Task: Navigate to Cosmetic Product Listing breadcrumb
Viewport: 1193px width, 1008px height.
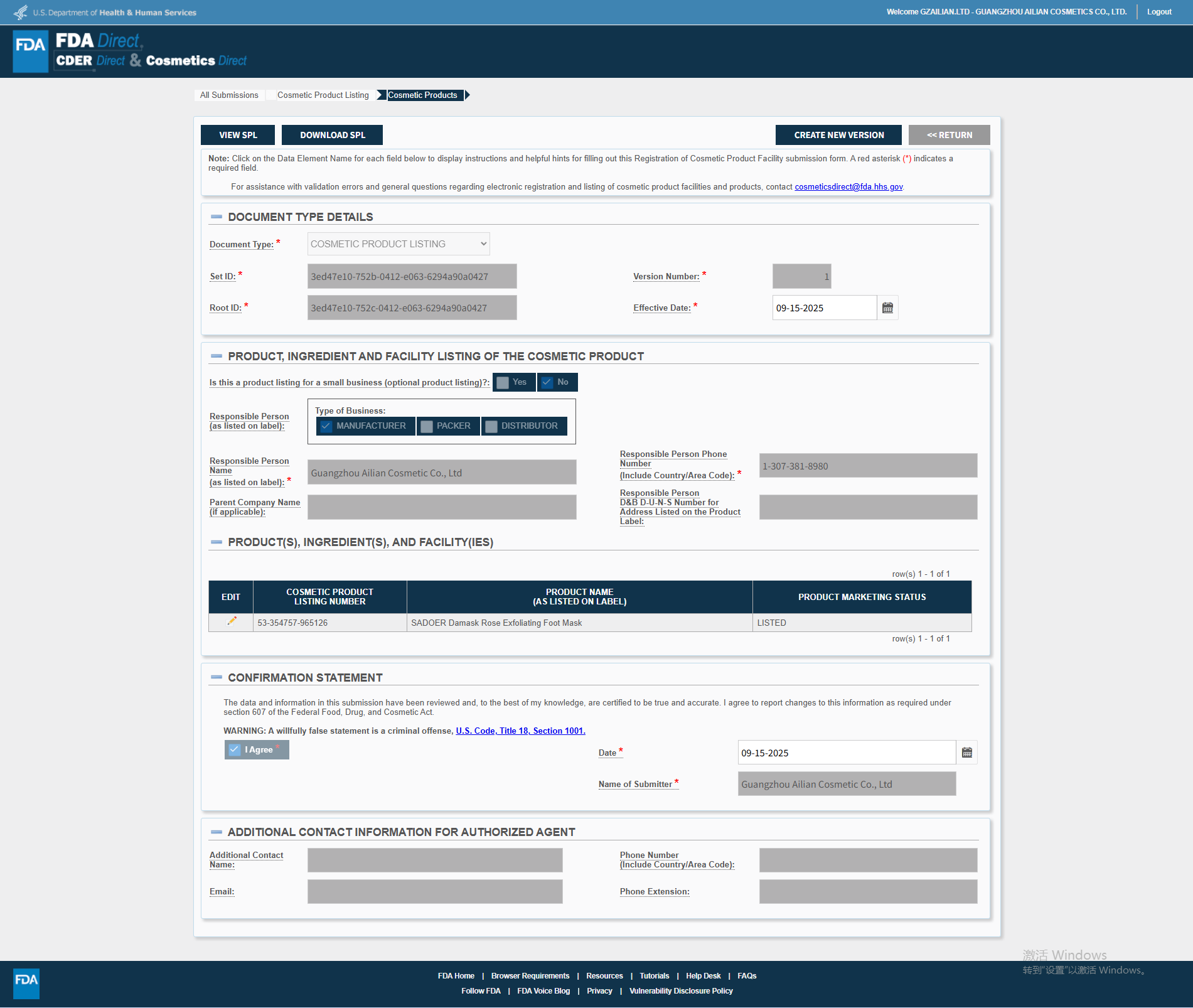Action: click(x=323, y=95)
